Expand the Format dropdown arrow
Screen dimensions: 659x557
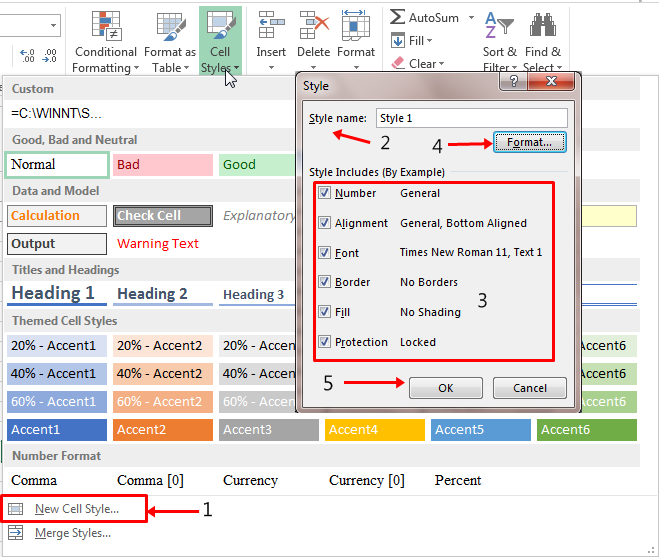click(x=356, y=67)
